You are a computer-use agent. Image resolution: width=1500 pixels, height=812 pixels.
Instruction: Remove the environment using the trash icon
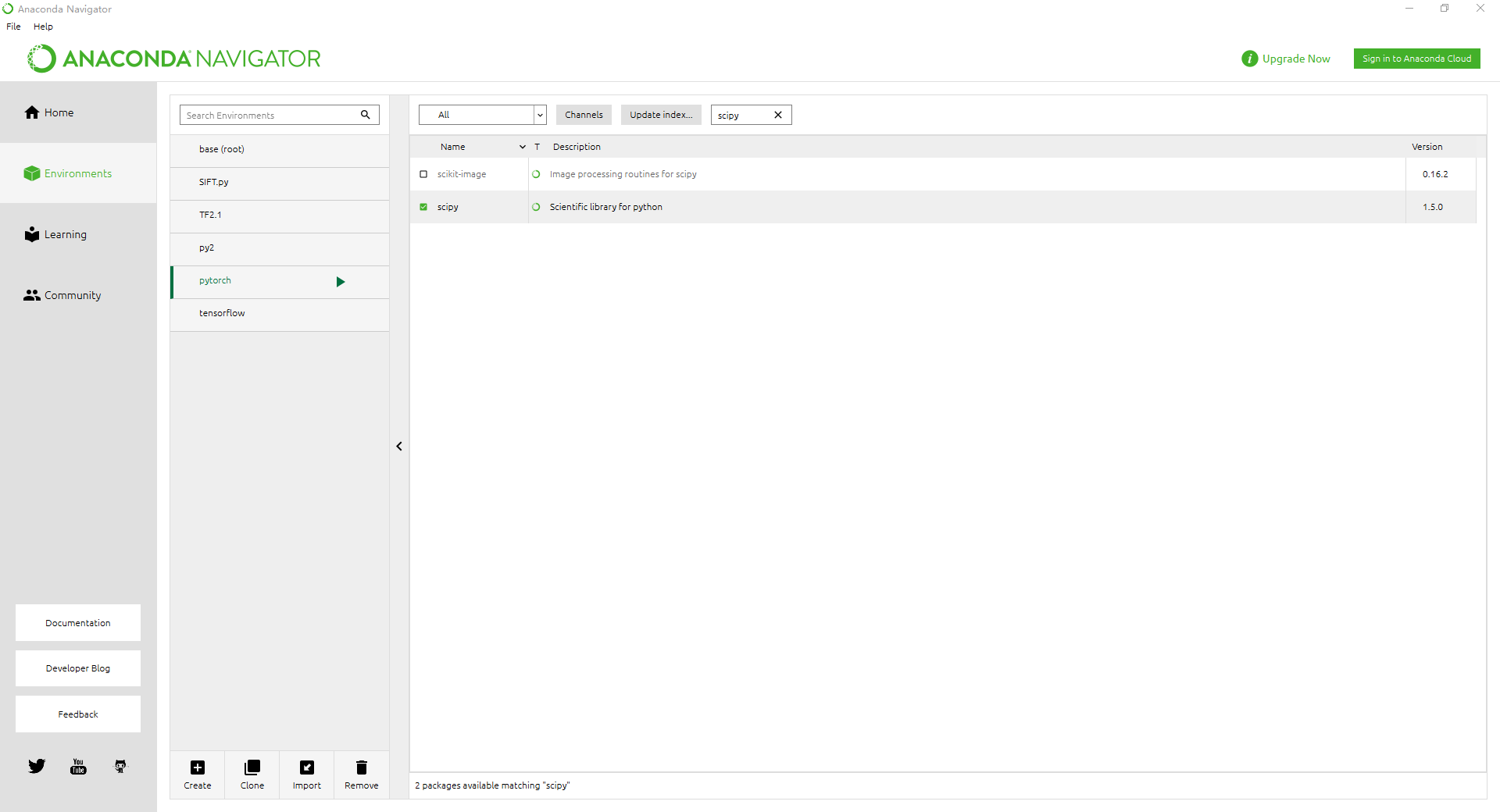pos(361,766)
